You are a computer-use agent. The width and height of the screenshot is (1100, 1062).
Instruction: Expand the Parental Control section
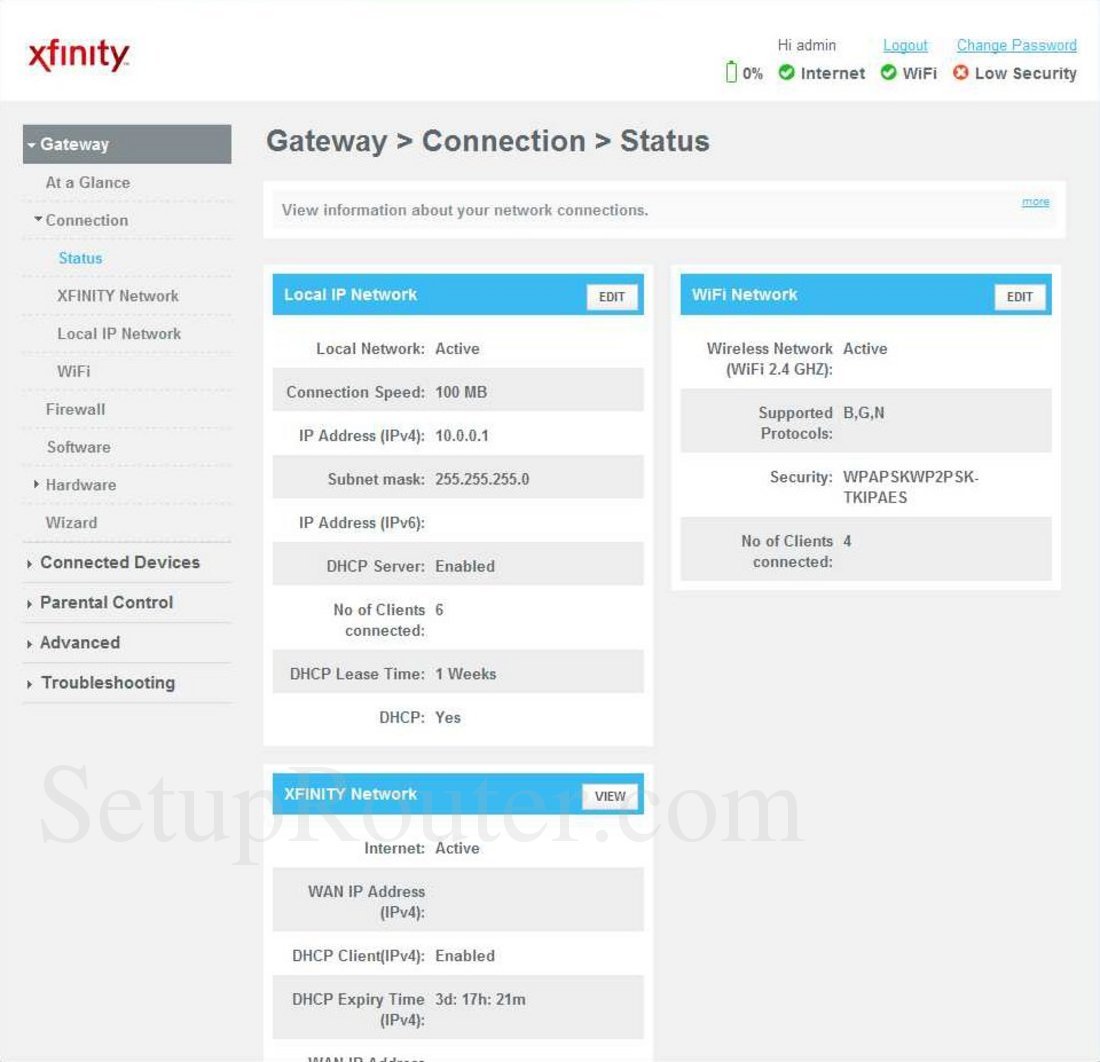[106, 602]
